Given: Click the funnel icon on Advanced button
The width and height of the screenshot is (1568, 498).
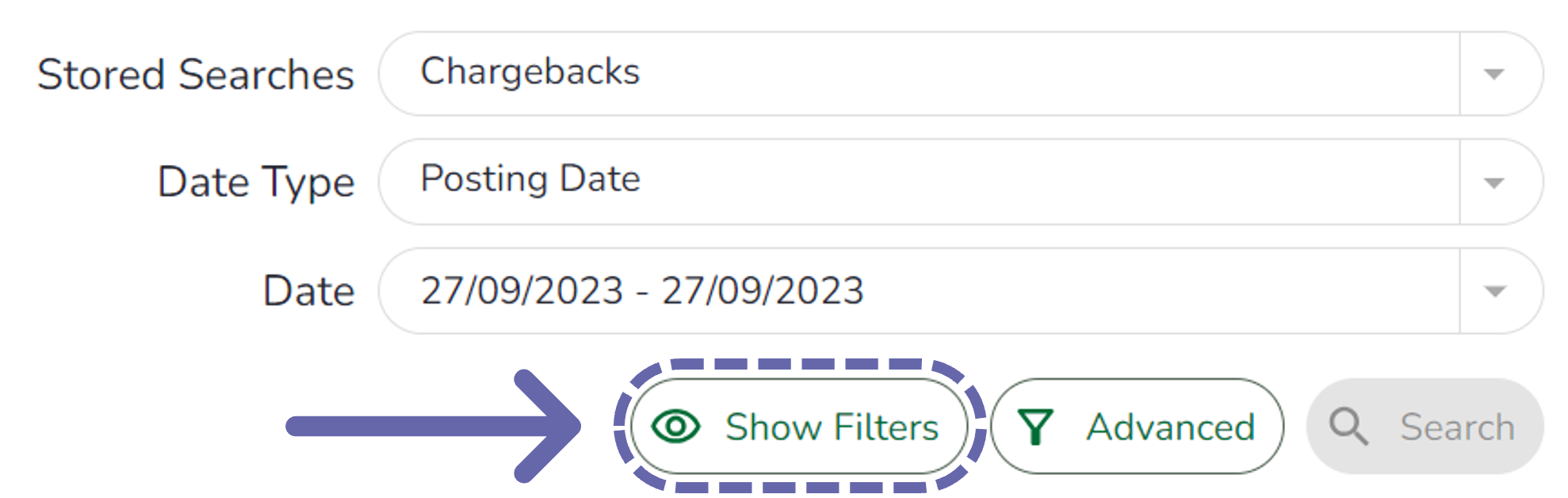Looking at the screenshot, I should [x=1035, y=427].
